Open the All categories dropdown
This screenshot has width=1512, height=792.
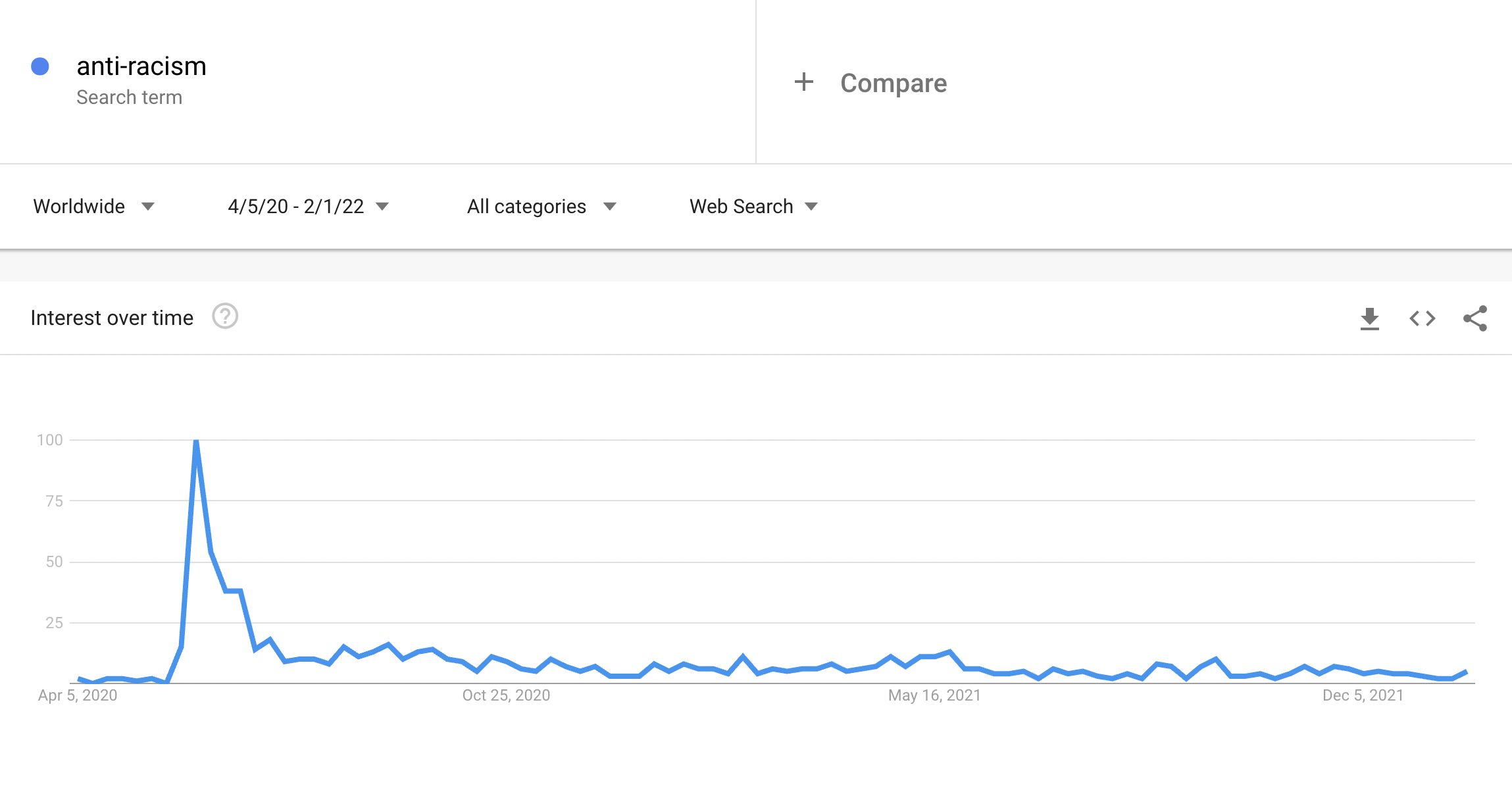coord(541,207)
